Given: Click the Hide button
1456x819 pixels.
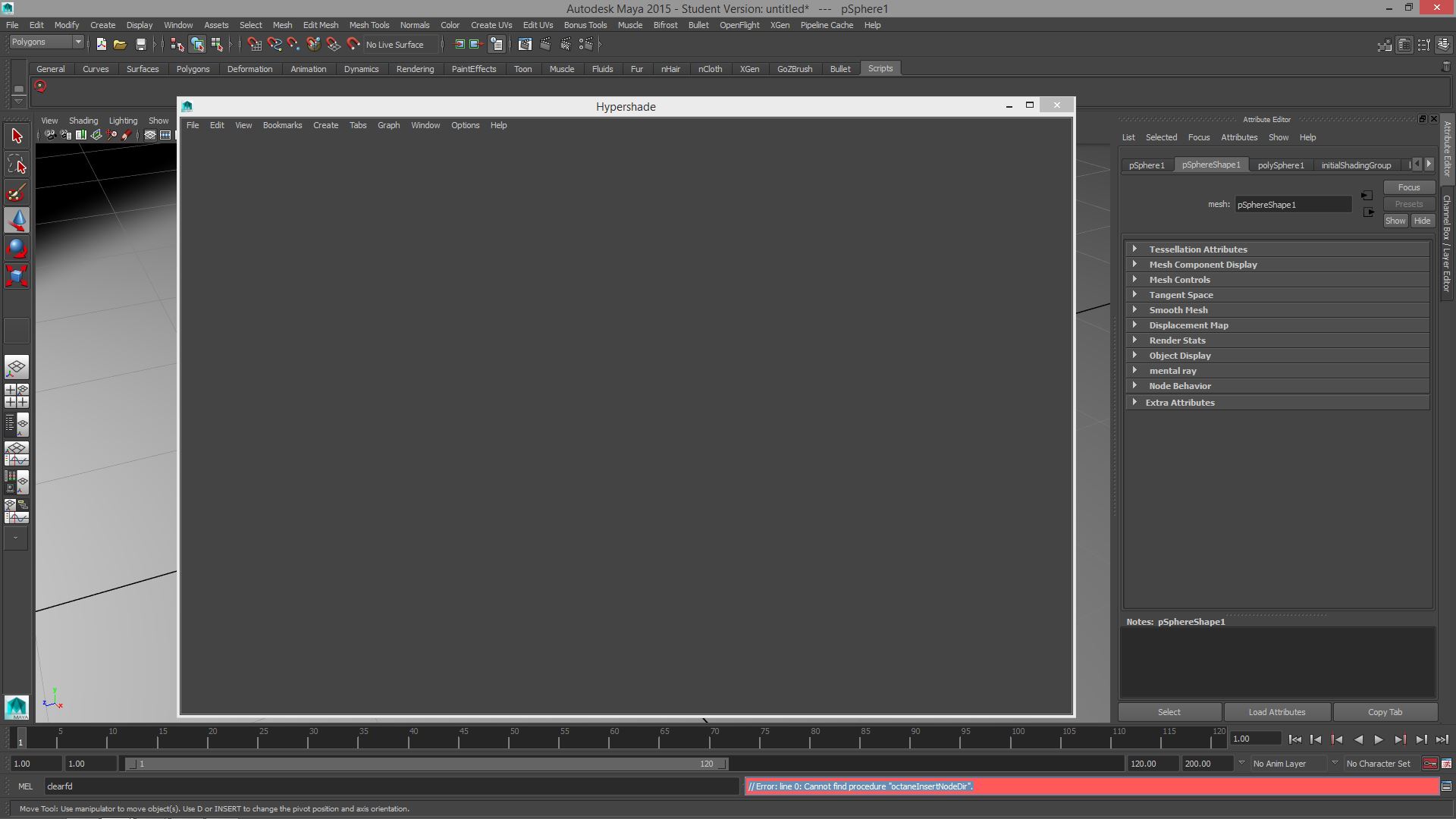Looking at the screenshot, I should (1422, 221).
